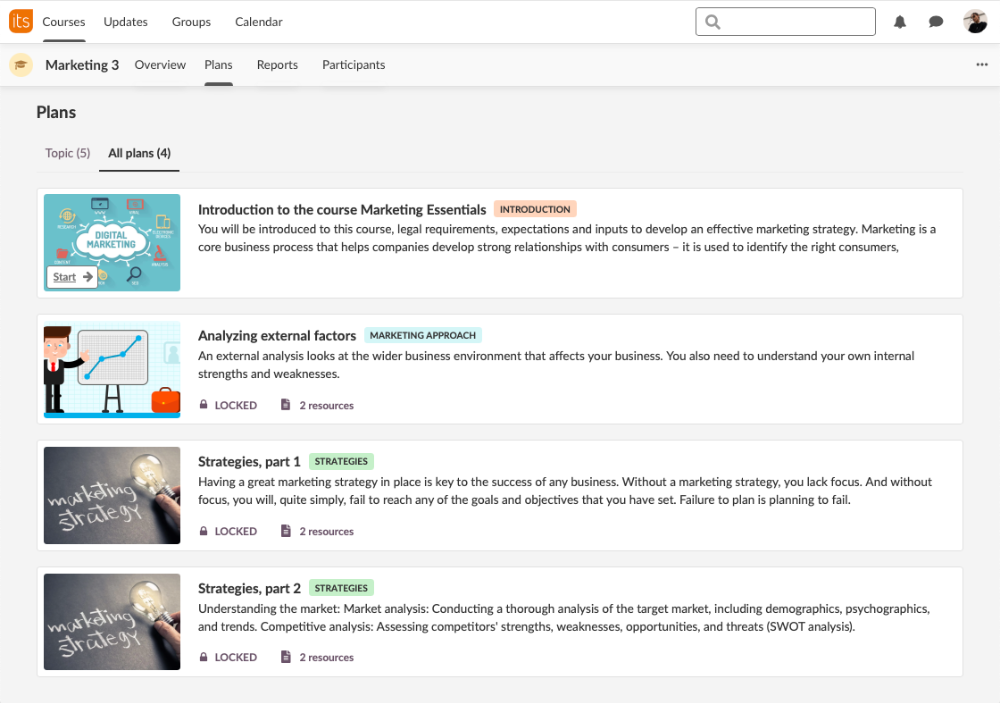This screenshot has width=1000, height=703.
Task: Open Introduction to the course Marketing Essentials title
Action: tap(342, 209)
